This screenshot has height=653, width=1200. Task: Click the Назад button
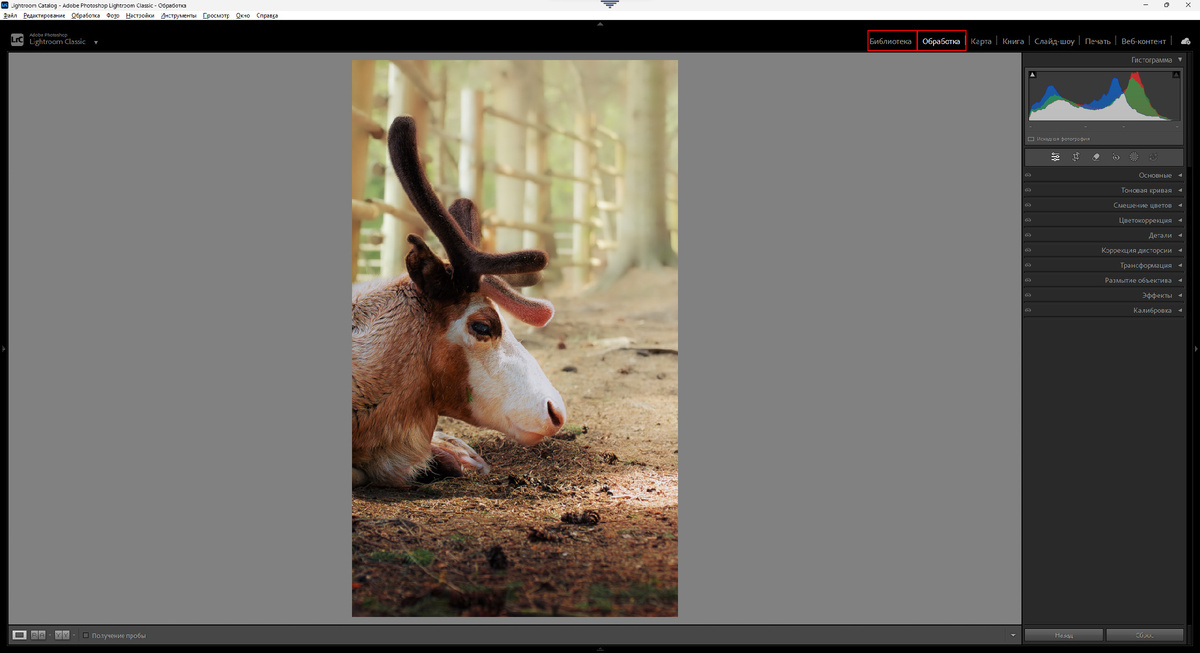coord(1064,635)
